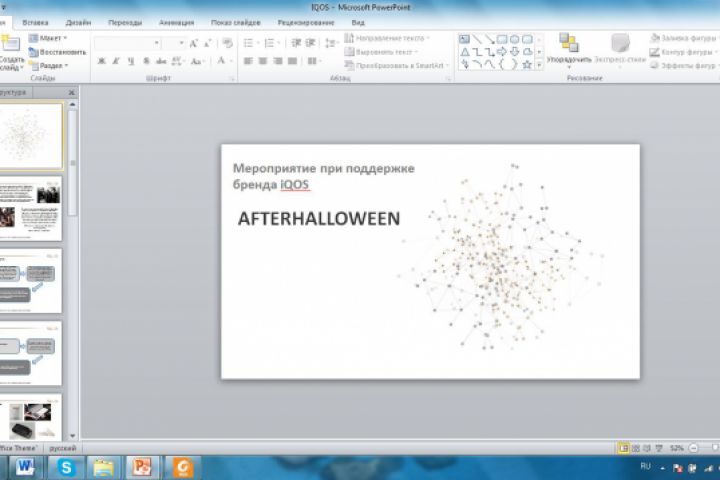
Task: Select the Elbow Connector shape
Action: (477, 52)
